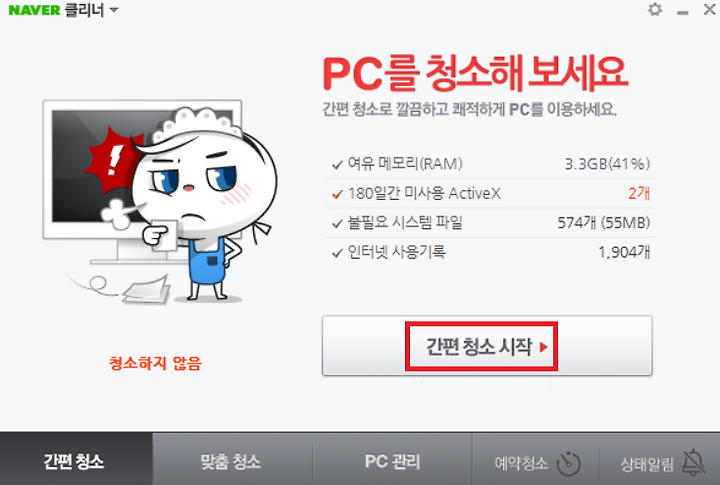Click the 574개 (55MB) system file count
Screen dimensions: 720x485
tap(604, 223)
